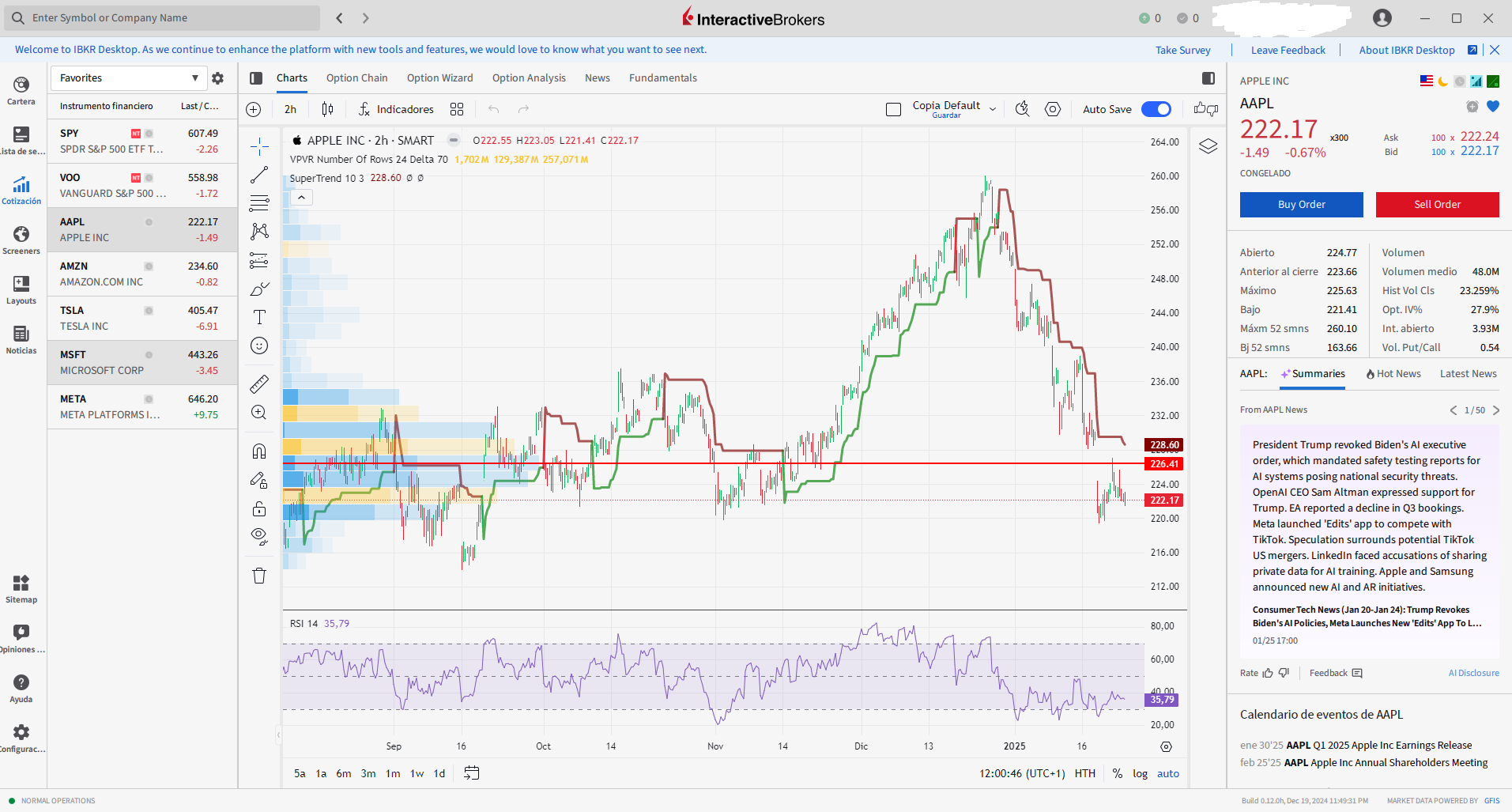Delete drawings with the trash icon
Viewport: 1512px width, 812px height.
coord(259,576)
